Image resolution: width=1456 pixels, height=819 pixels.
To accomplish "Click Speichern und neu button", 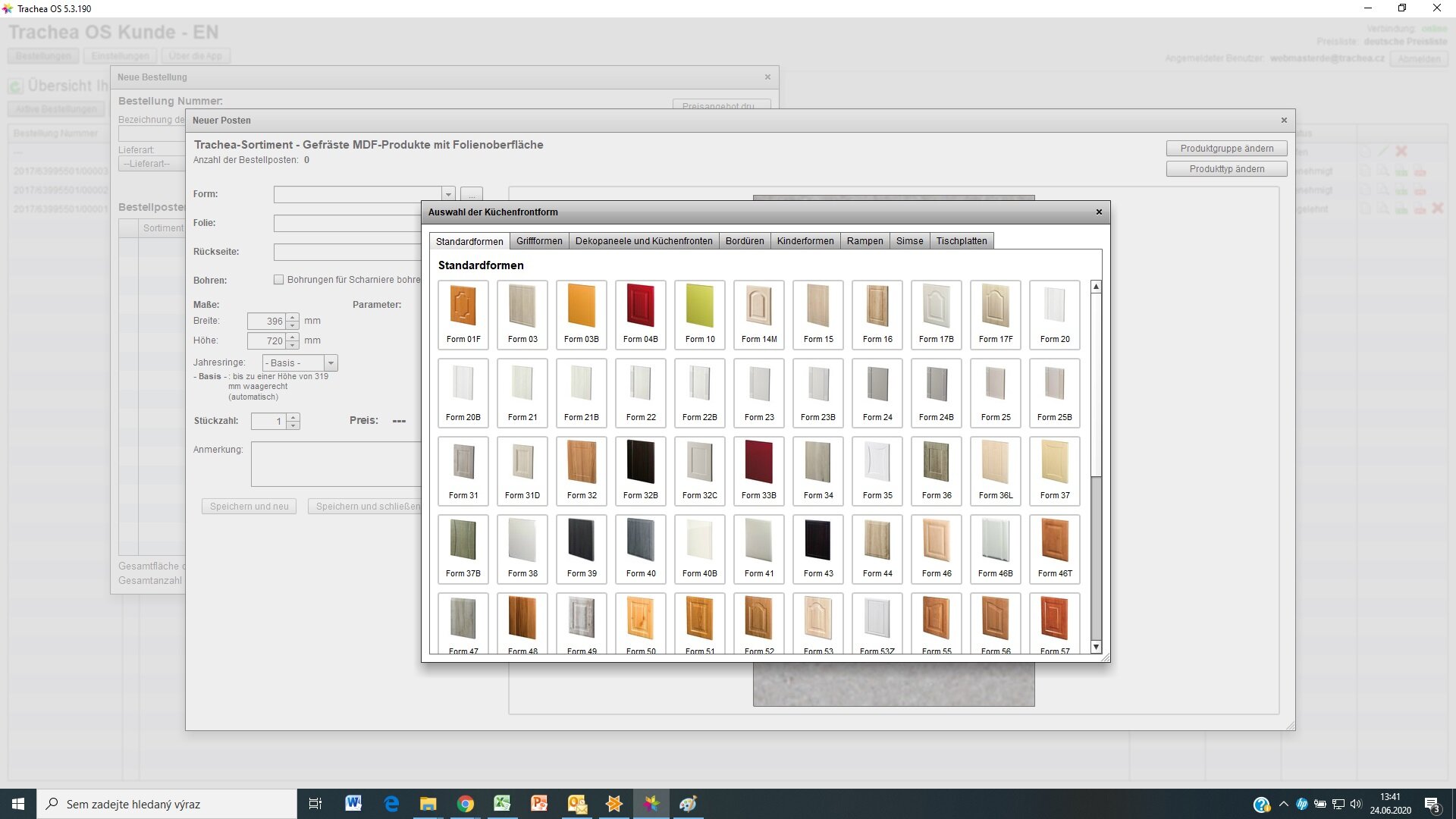I will 249,507.
